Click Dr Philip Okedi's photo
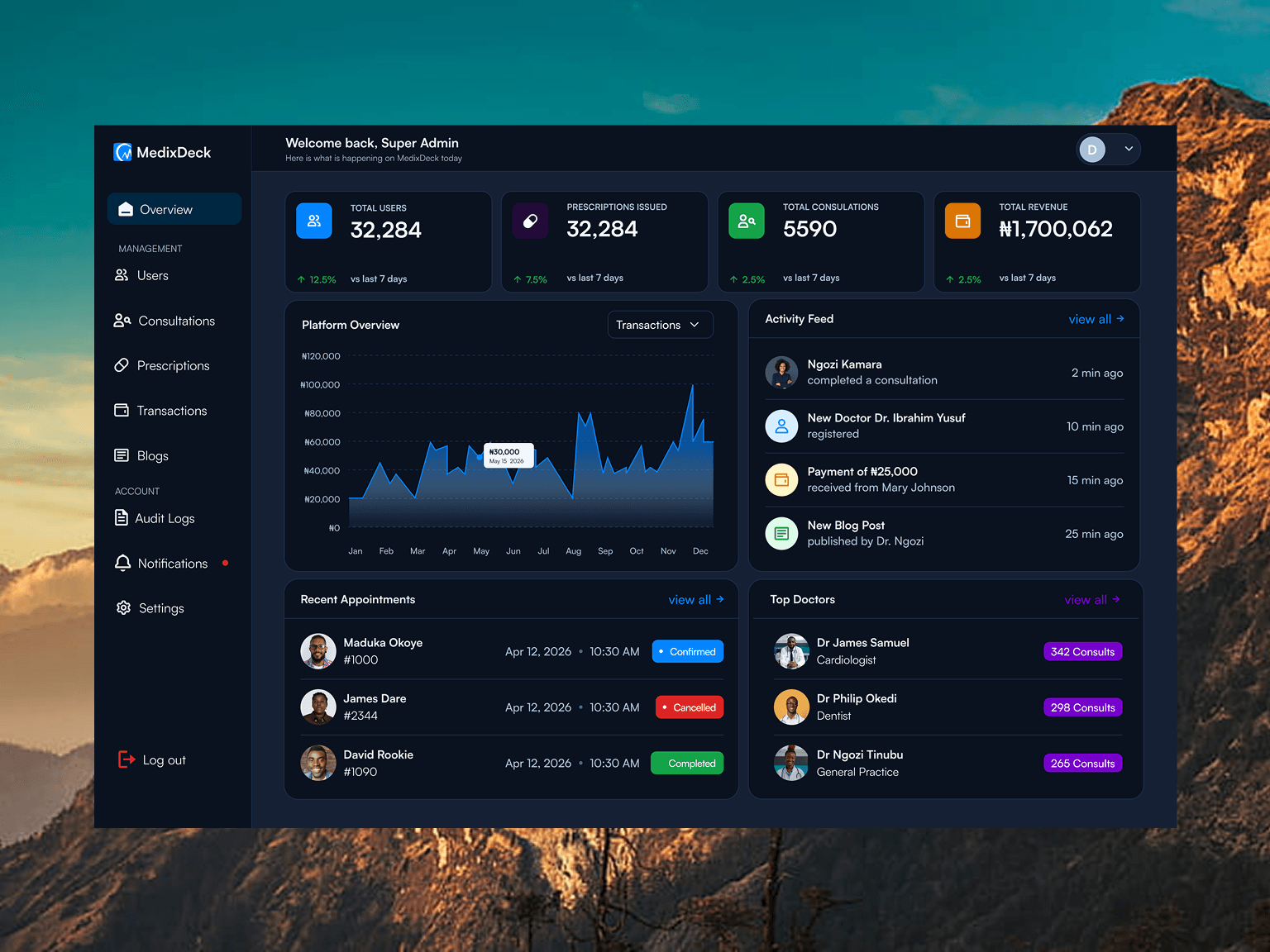 [x=791, y=707]
